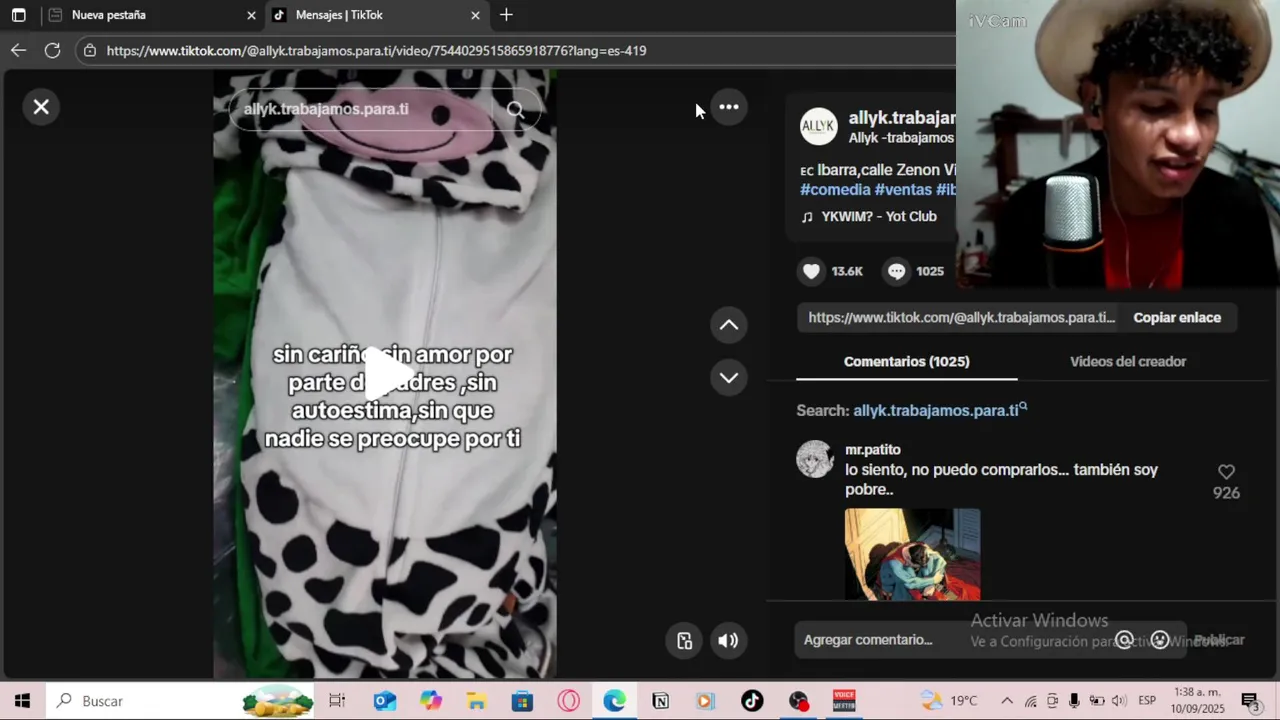This screenshot has width=1280, height=720.
Task: Open Notion from the taskbar
Action: point(660,701)
